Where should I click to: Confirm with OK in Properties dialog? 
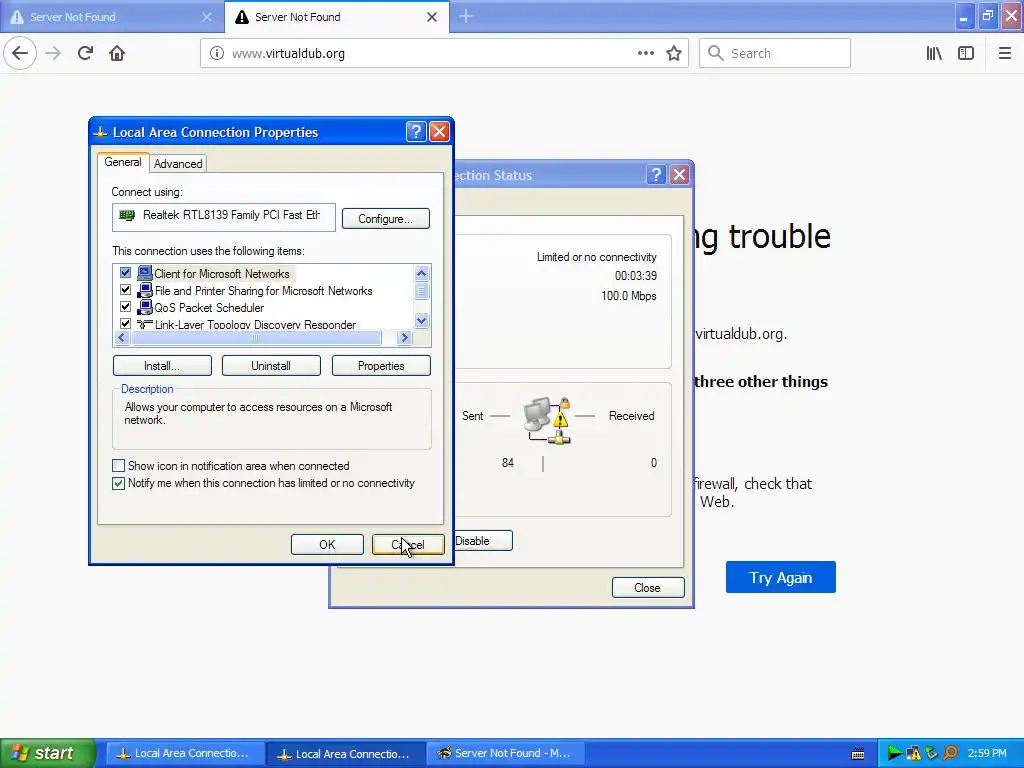click(x=327, y=545)
